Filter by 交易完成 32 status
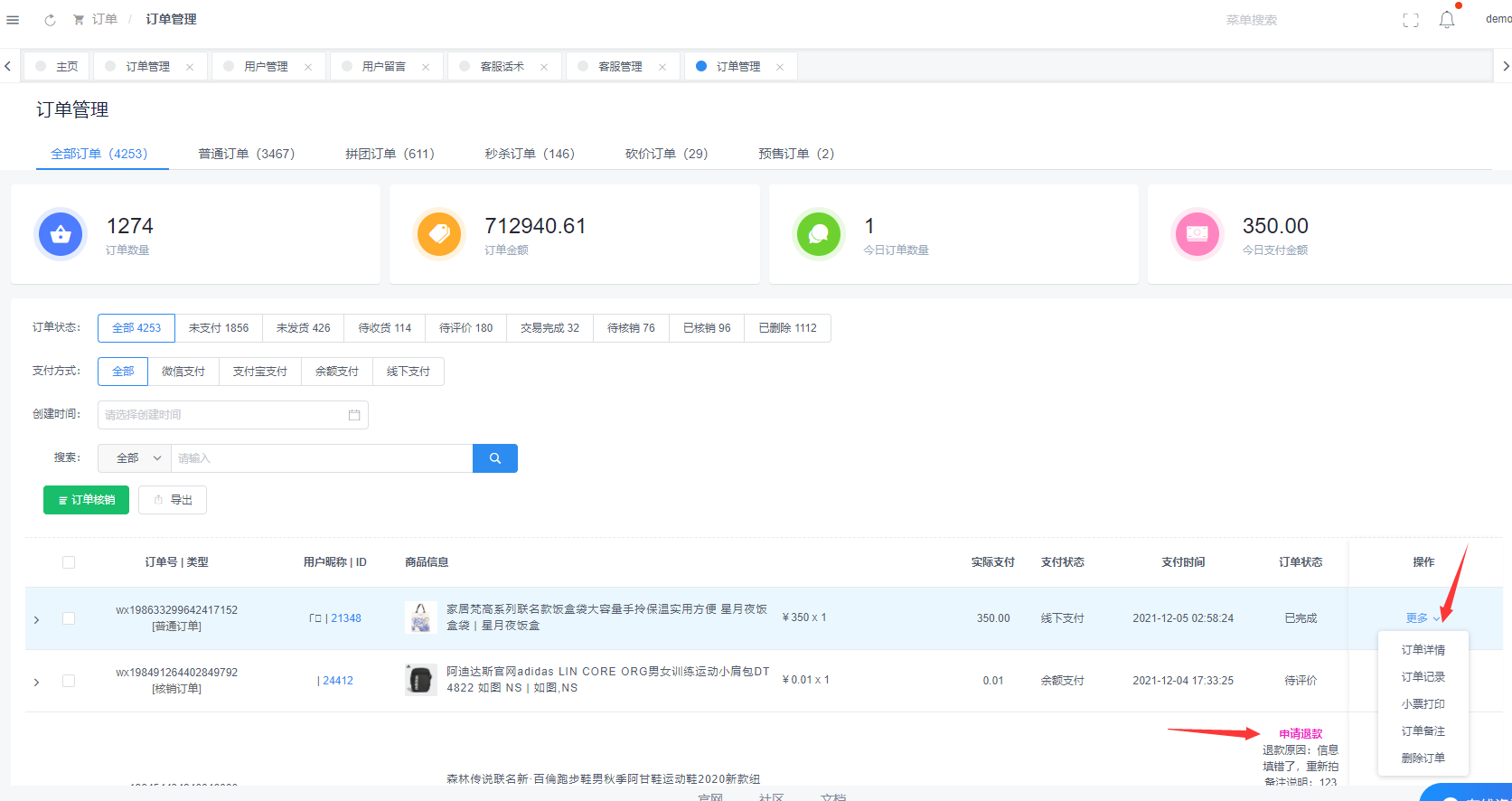This screenshot has height=801, width=1512. 549,328
